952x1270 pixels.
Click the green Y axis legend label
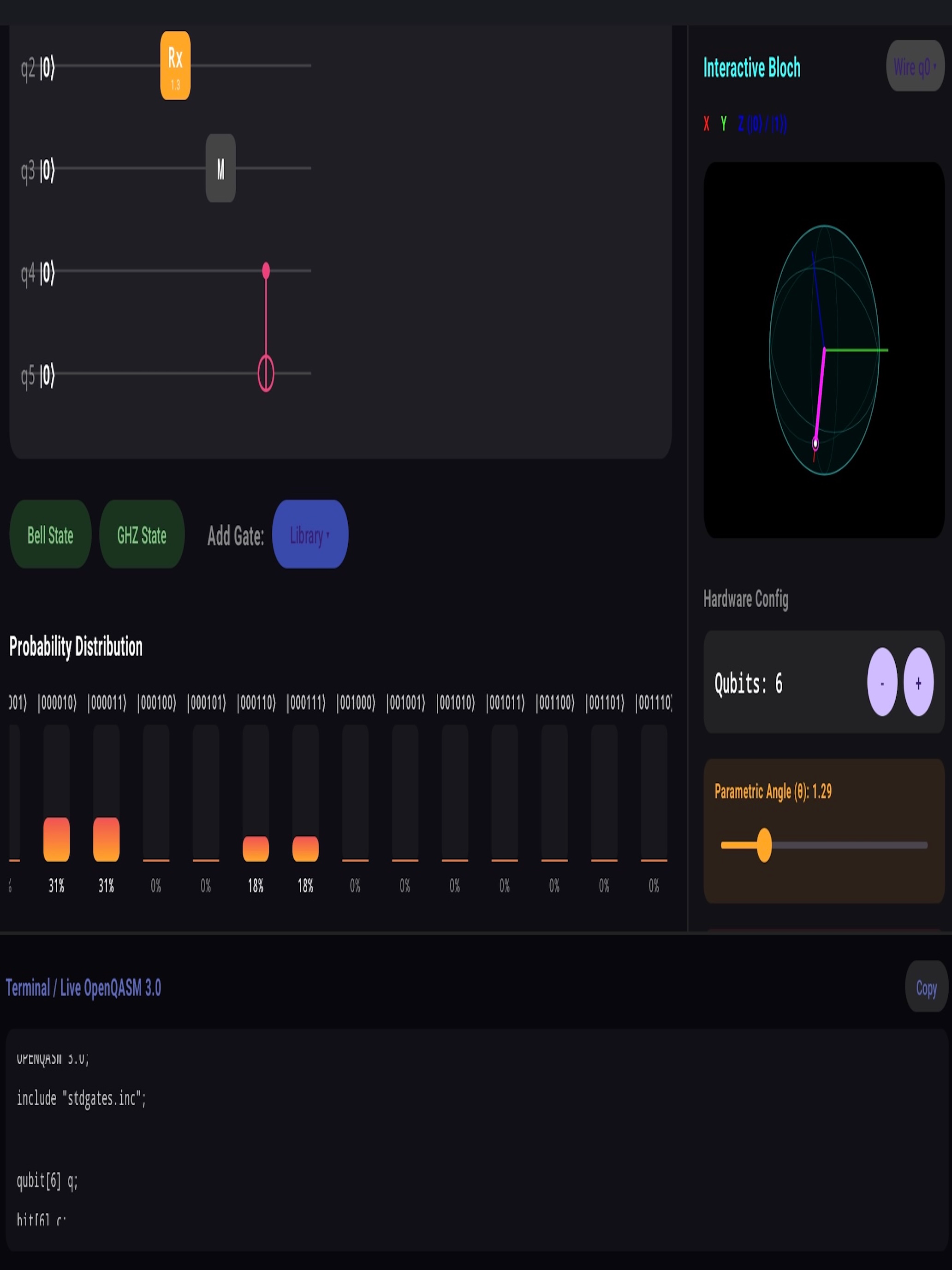[724, 123]
